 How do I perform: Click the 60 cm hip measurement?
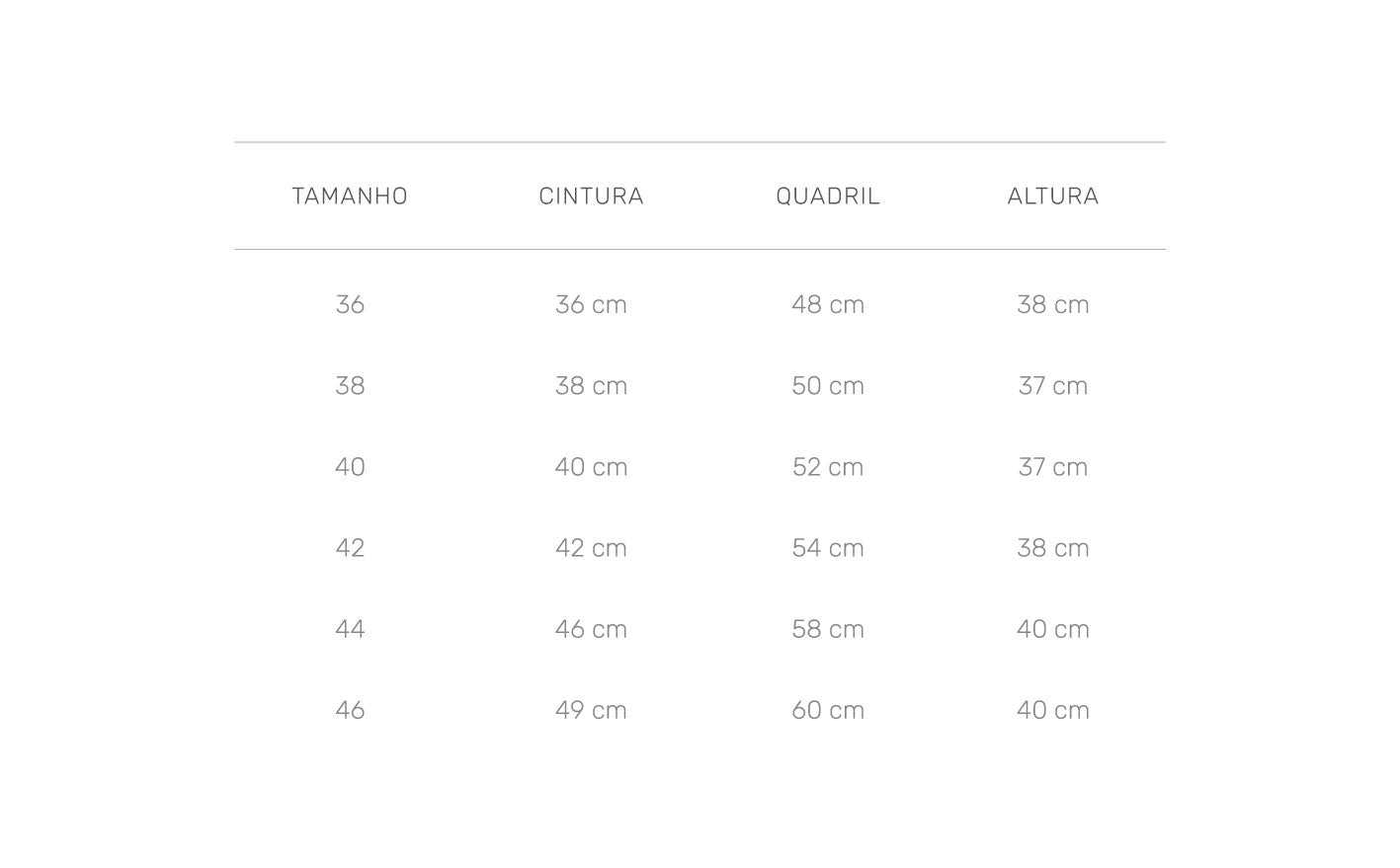pos(828,709)
